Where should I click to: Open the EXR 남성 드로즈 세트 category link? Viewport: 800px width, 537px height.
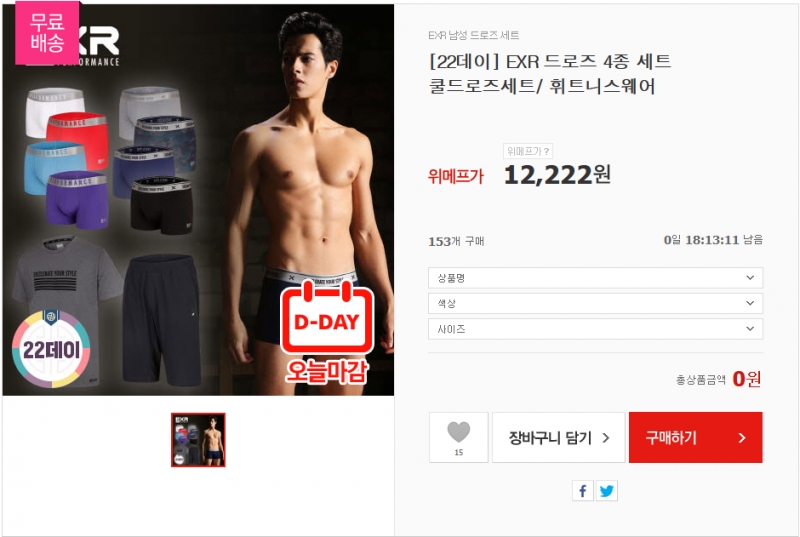[473, 35]
